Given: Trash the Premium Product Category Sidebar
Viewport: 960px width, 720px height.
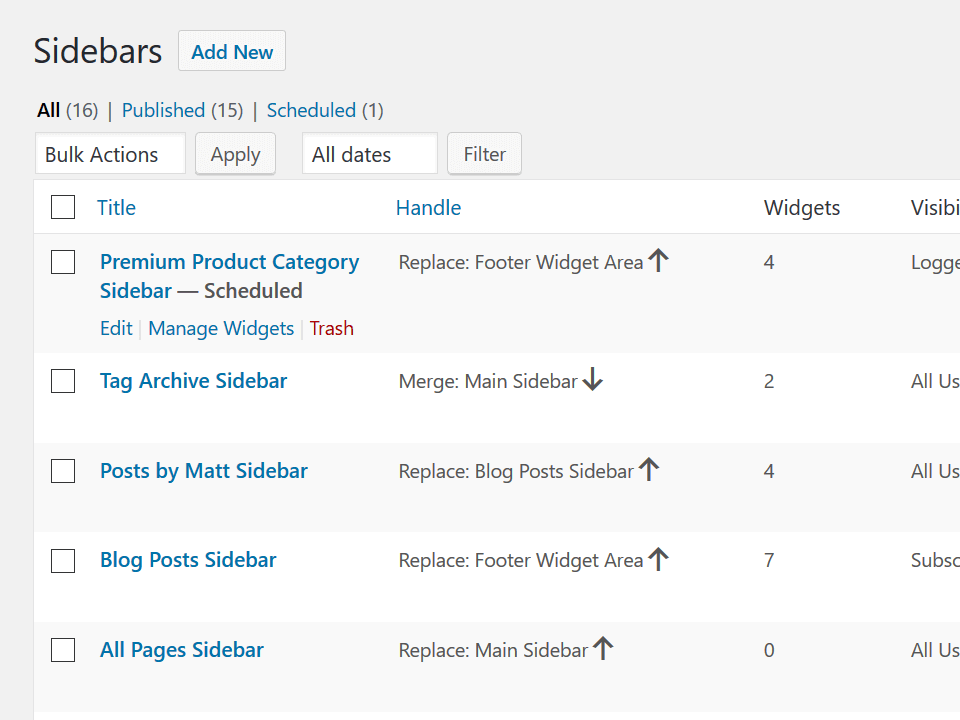Looking at the screenshot, I should pos(331,328).
